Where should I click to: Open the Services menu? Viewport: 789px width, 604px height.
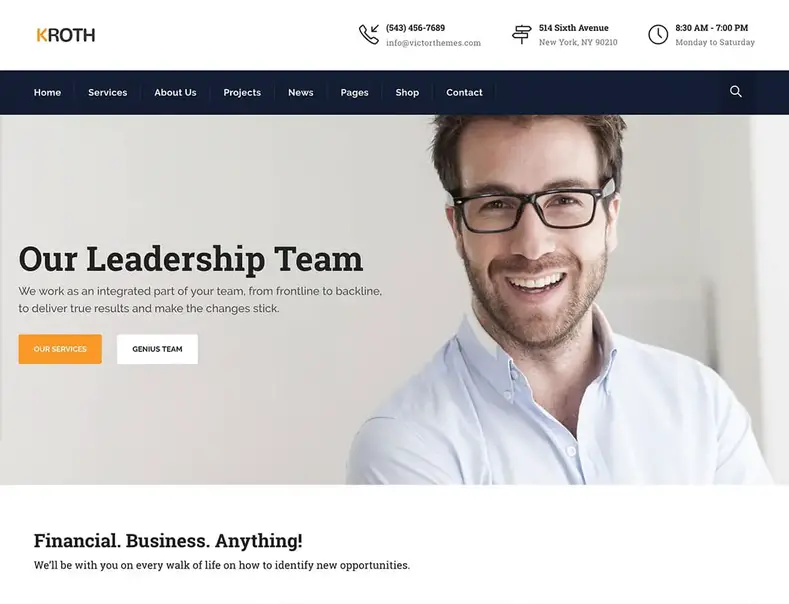[x=108, y=93]
